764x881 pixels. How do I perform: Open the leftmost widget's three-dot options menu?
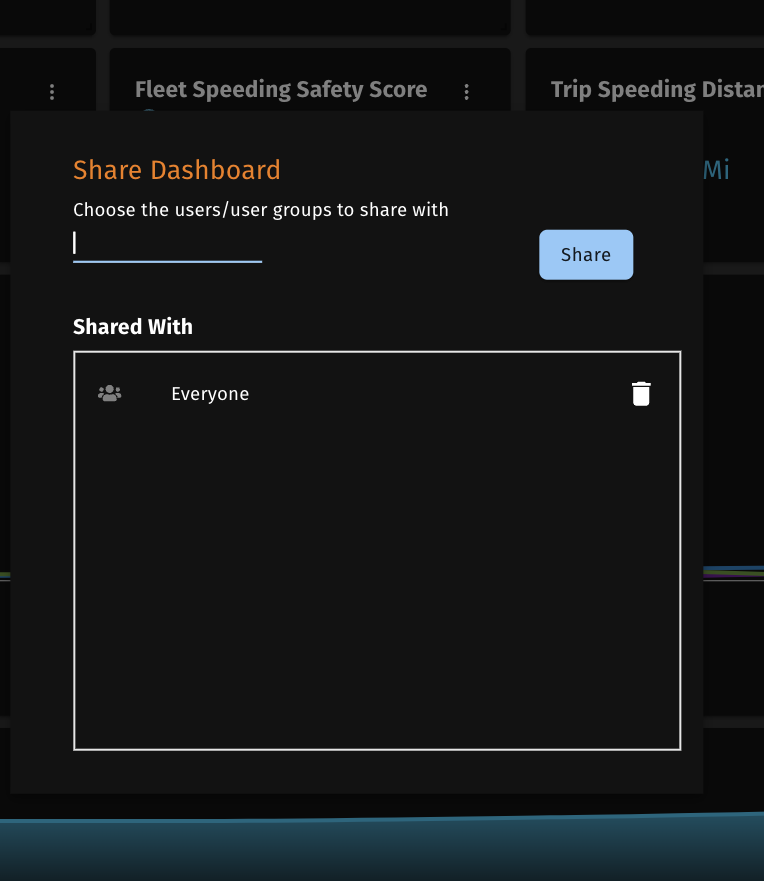click(x=52, y=92)
